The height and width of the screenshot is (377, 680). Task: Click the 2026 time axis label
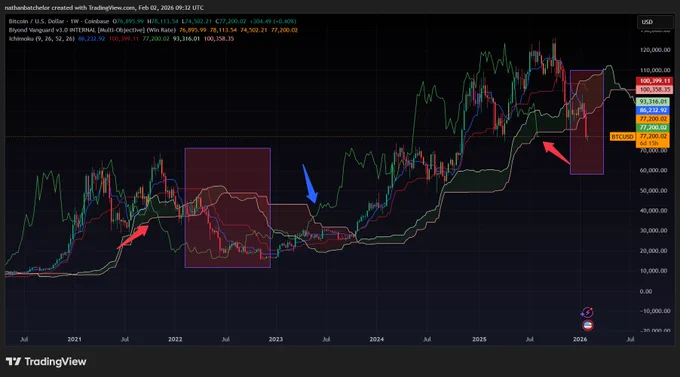pyautogui.click(x=580, y=339)
